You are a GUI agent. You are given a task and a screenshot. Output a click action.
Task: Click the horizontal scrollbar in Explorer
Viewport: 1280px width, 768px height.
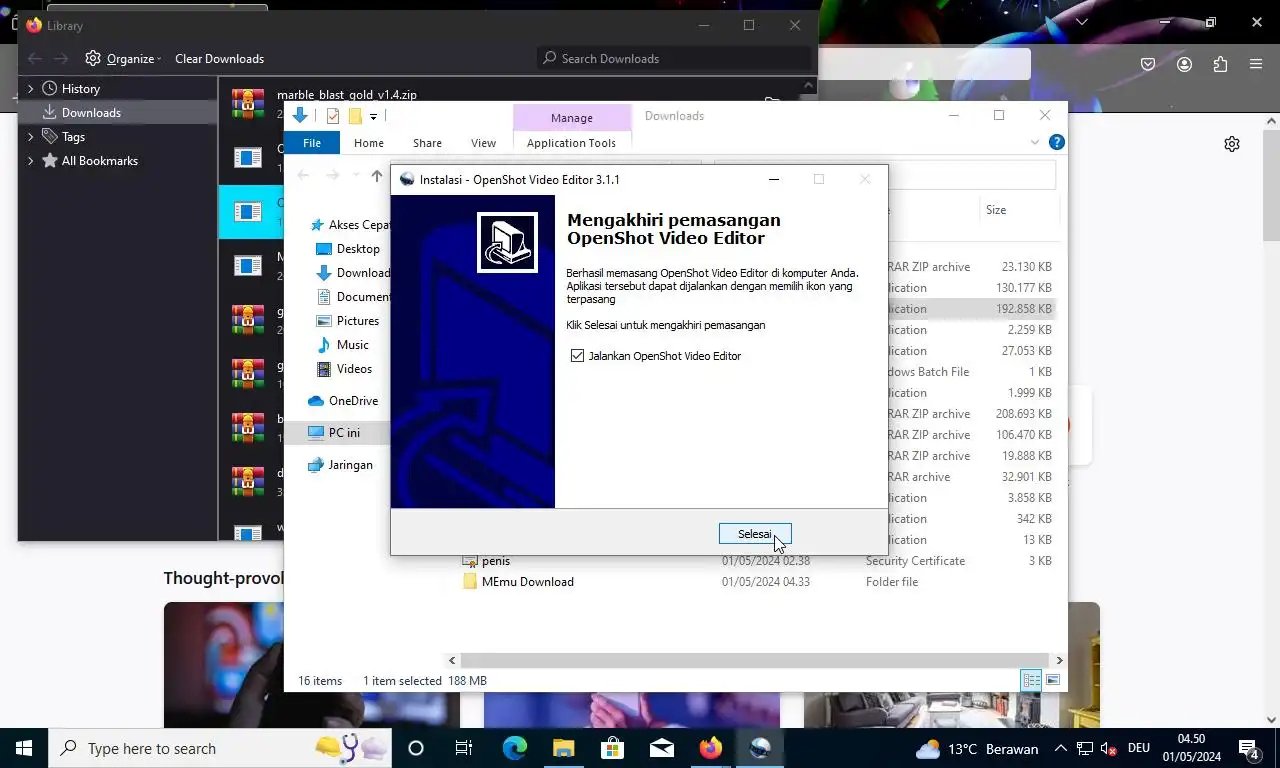click(x=755, y=660)
